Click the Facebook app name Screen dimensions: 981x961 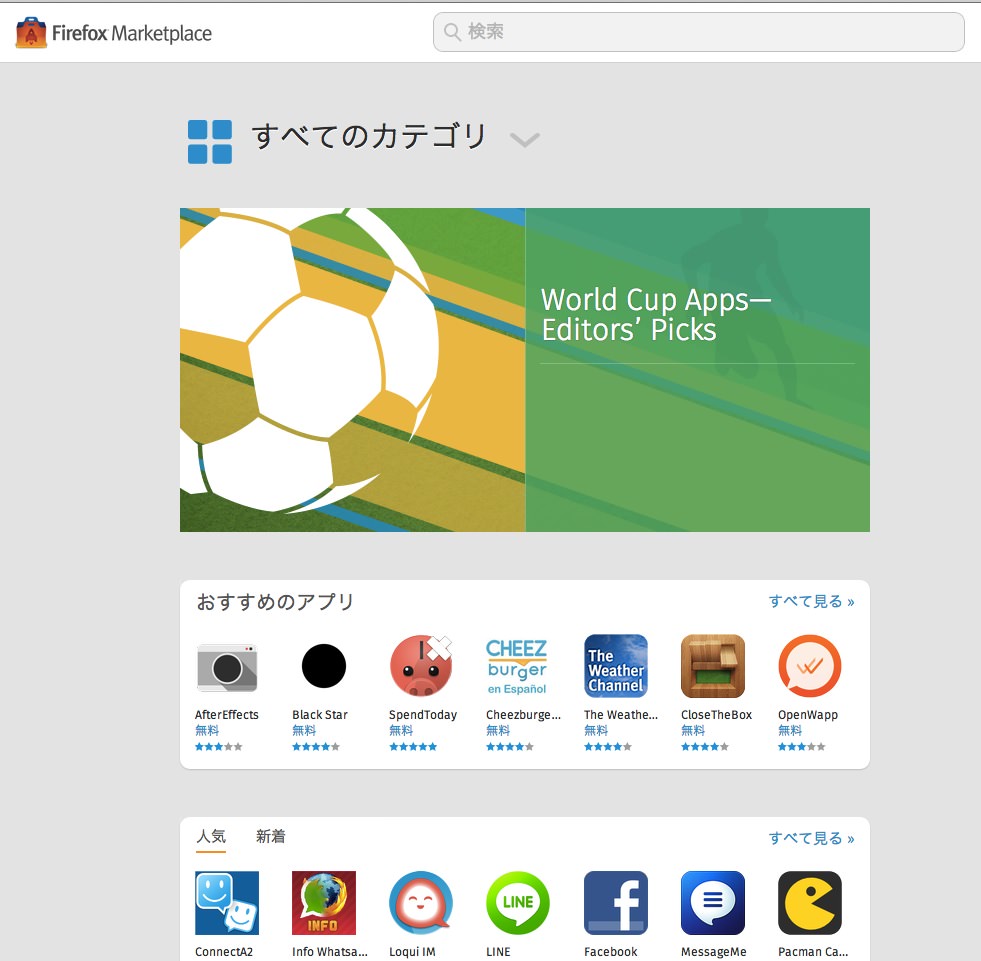(611, 952)
